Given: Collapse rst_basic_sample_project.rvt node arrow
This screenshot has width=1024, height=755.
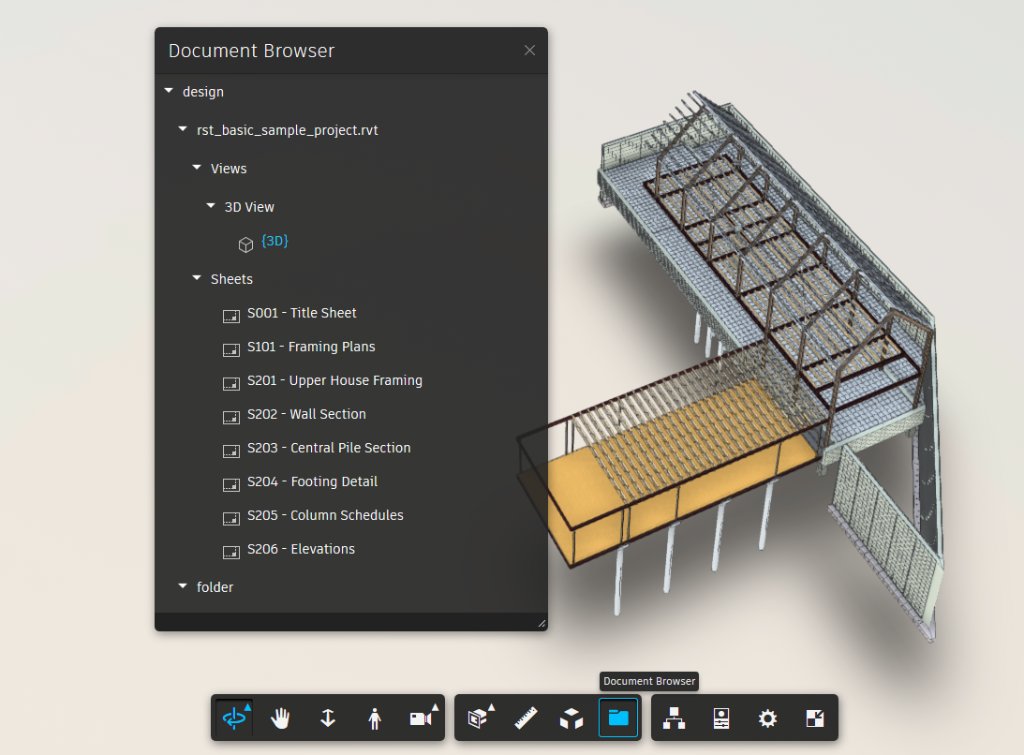Looking at the screenshot, I should 183,129.
